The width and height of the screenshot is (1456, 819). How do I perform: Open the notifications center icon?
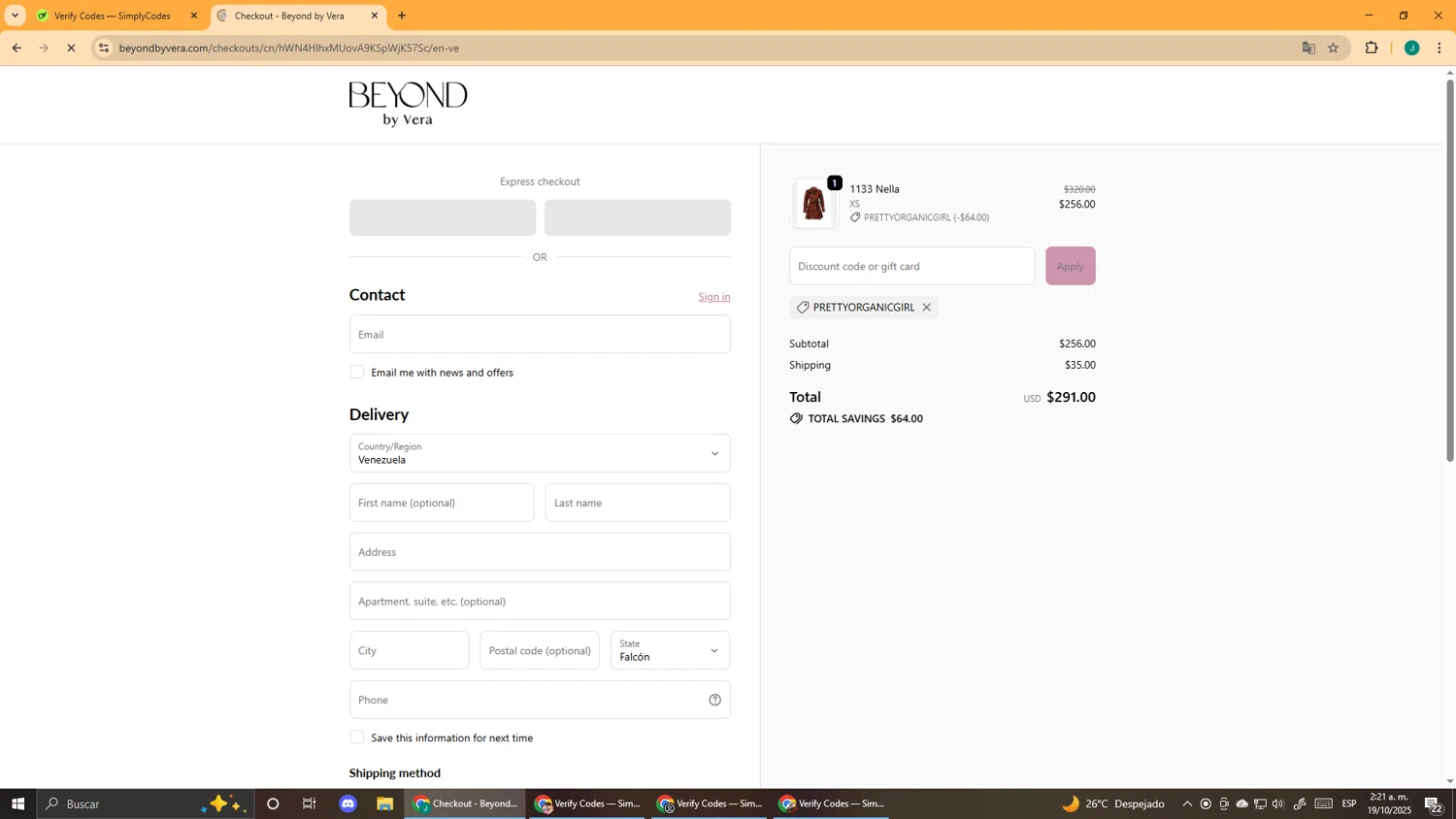[1435, 804]
